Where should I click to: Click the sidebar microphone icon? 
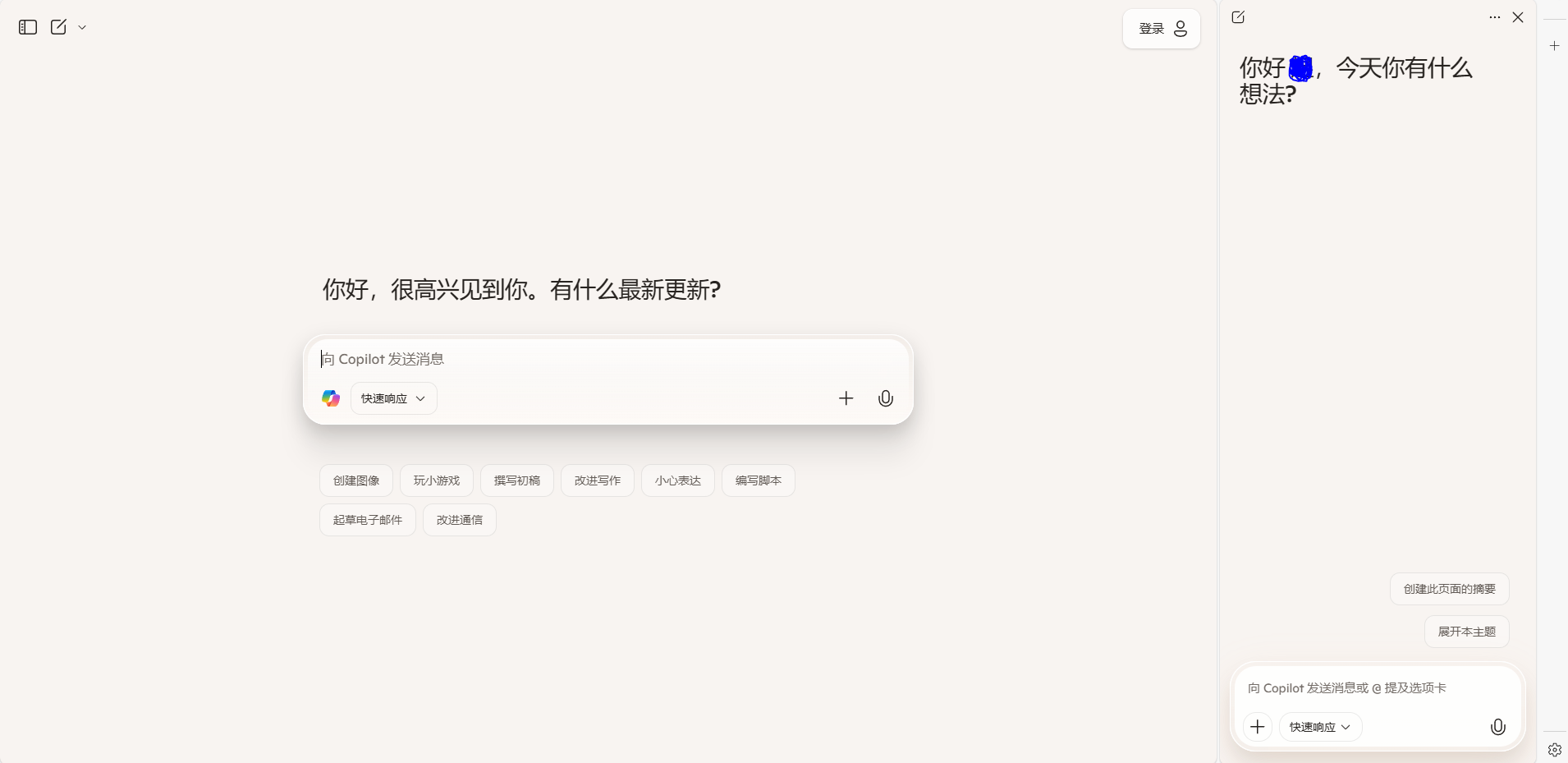point(1497,727)
